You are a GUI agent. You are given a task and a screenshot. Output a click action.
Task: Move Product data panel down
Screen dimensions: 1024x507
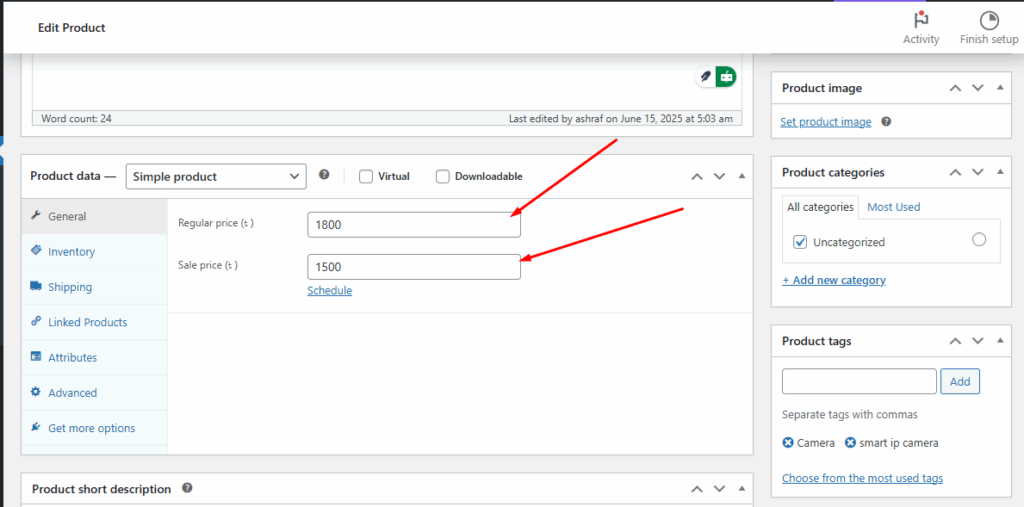click(720, 176)
